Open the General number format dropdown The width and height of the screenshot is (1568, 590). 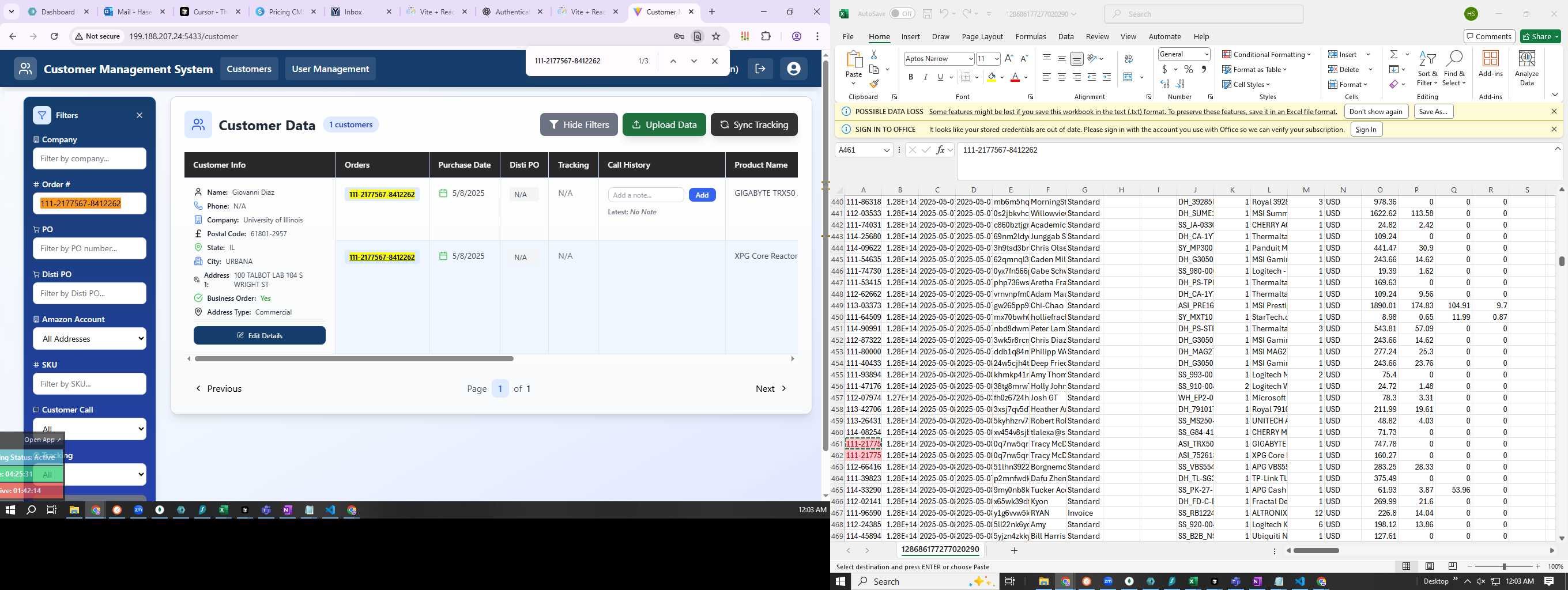point(1206,54)
